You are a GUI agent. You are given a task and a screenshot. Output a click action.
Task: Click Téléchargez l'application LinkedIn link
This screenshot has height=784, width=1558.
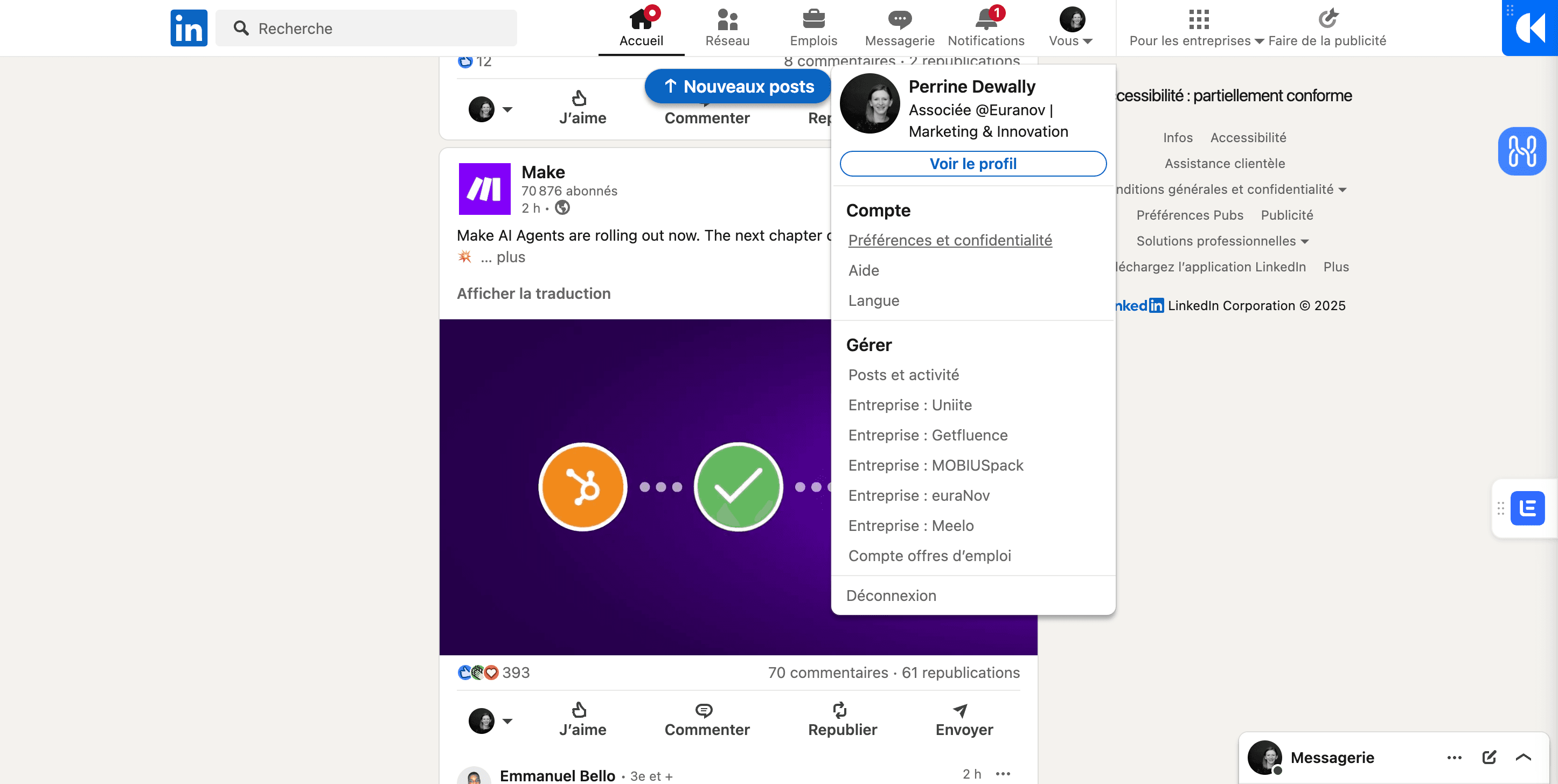tap(1212, 267)
